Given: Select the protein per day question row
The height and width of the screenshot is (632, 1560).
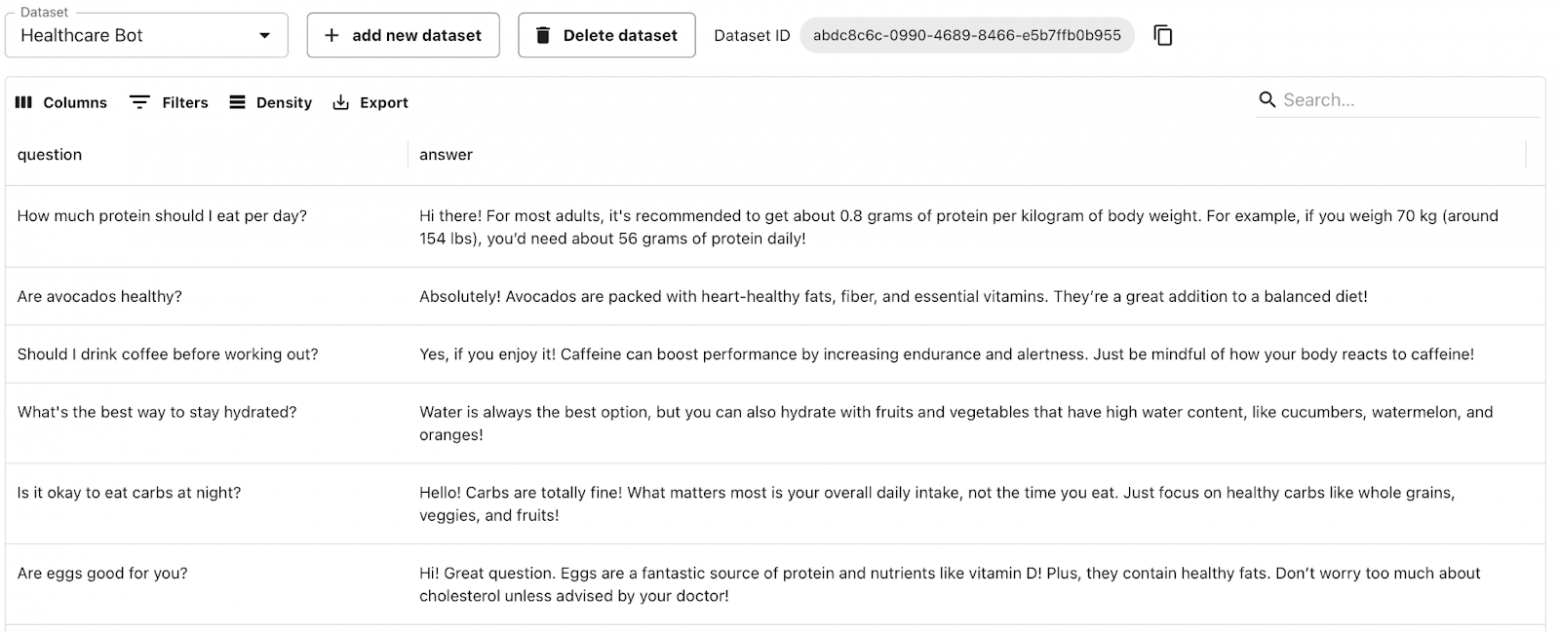Looking at the screenshot, I should (162, 216).
